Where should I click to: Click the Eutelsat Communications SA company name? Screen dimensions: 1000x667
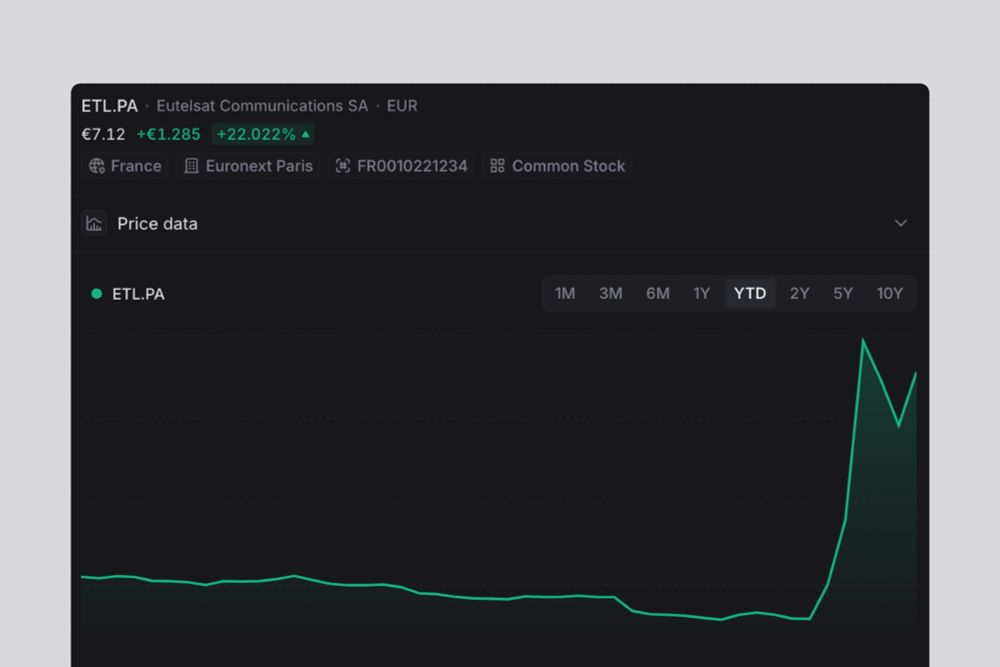click(x=262, y=106)
